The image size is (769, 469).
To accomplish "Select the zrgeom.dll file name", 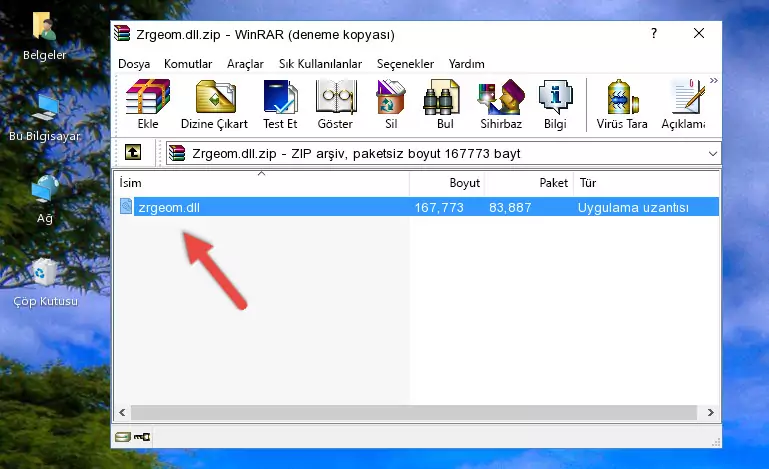I will (x=169, y=208).
